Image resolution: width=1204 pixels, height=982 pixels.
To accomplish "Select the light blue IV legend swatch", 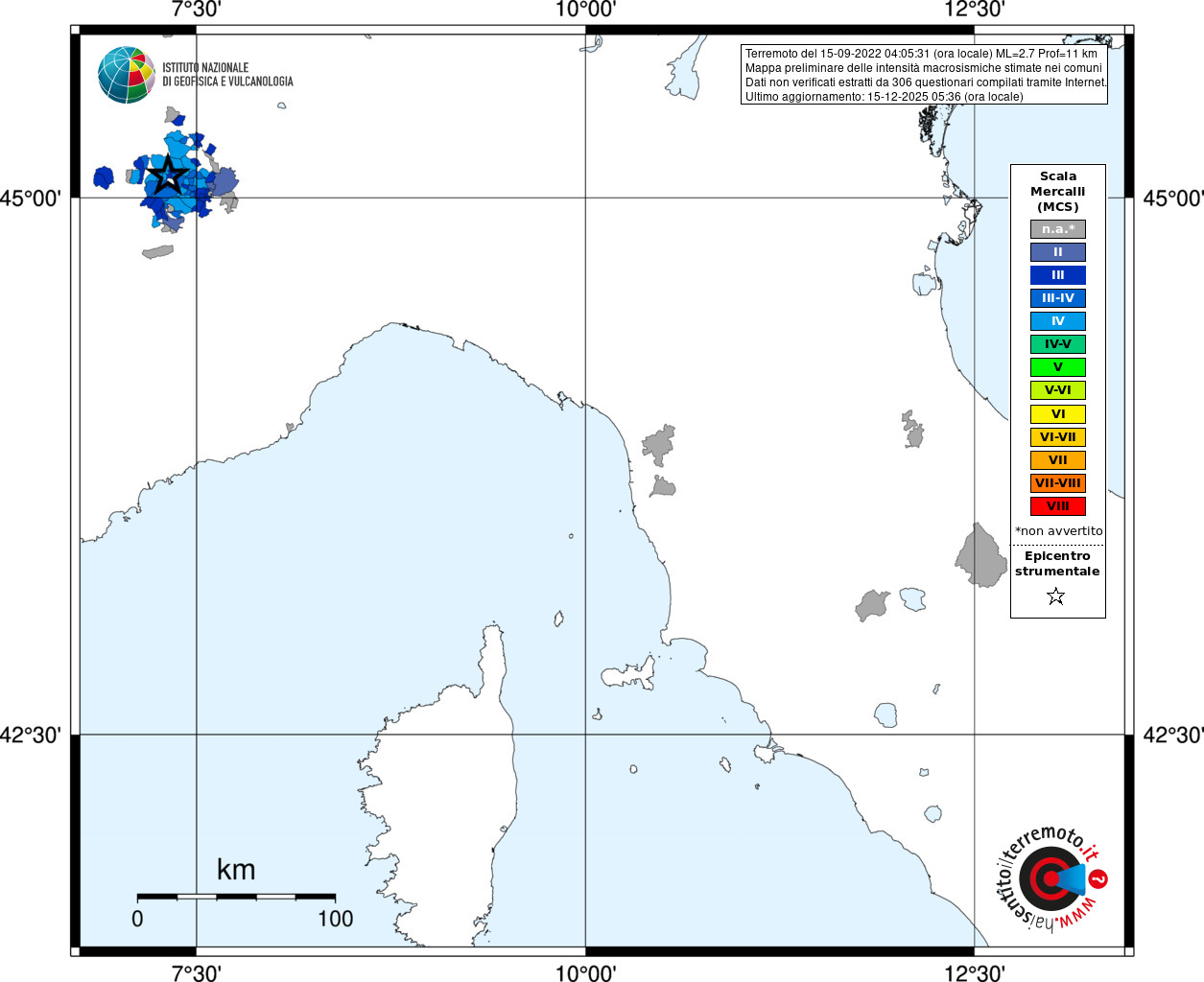I will coord(1058,321).
